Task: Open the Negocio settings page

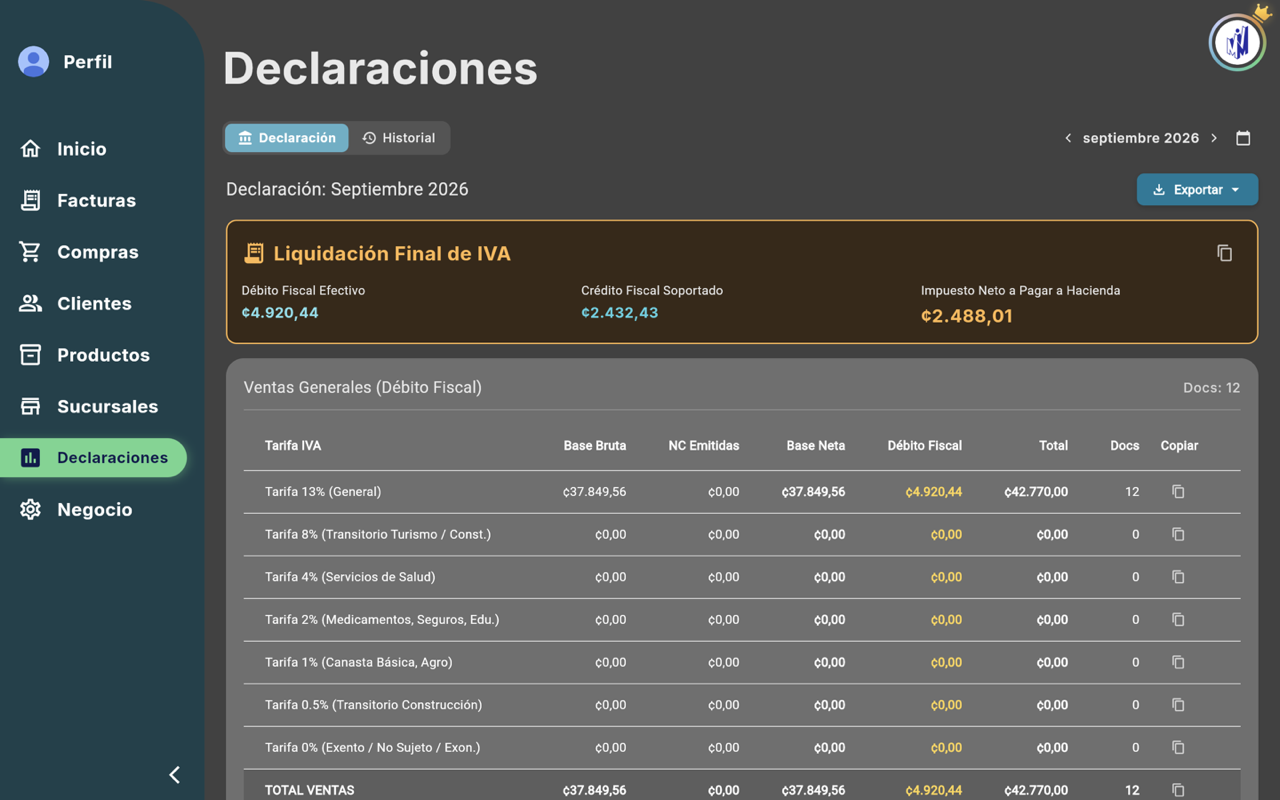Action: [x=96, y=509]
